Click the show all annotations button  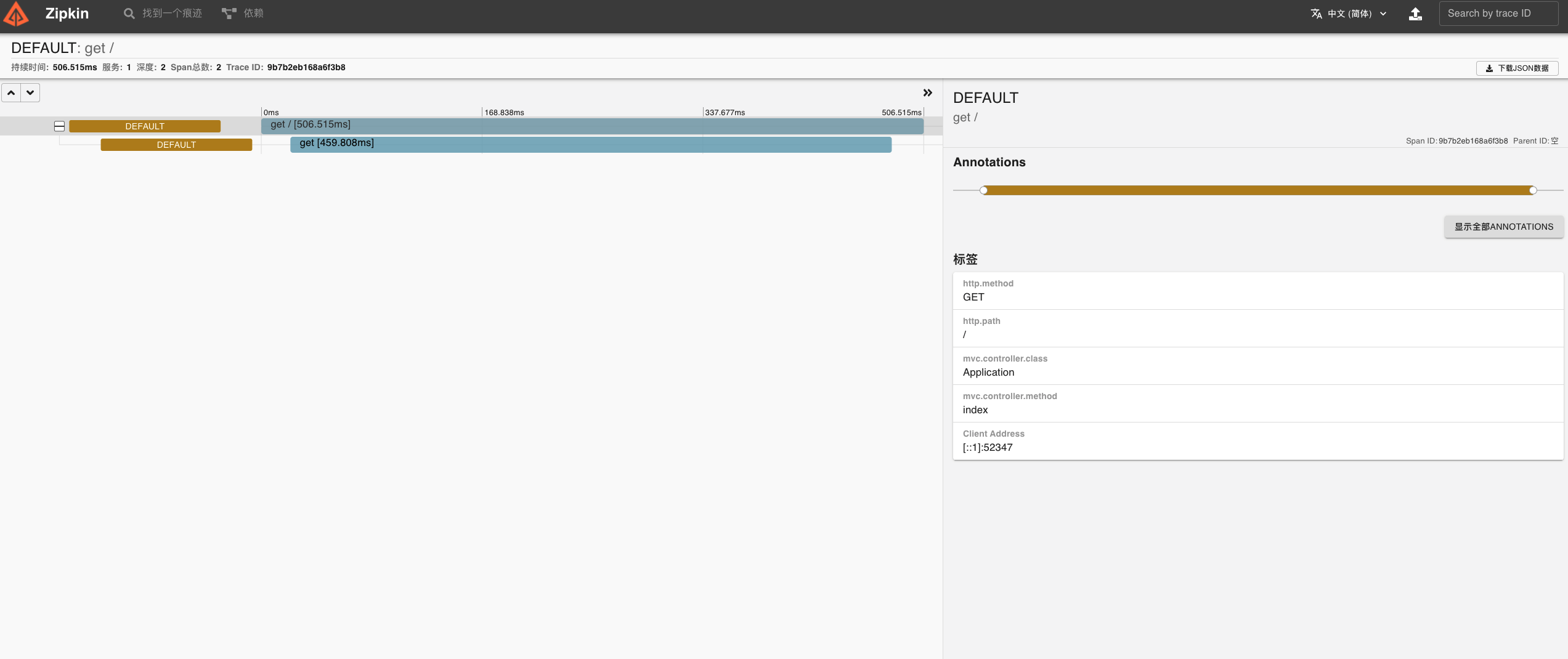[x=1504, y=227]
